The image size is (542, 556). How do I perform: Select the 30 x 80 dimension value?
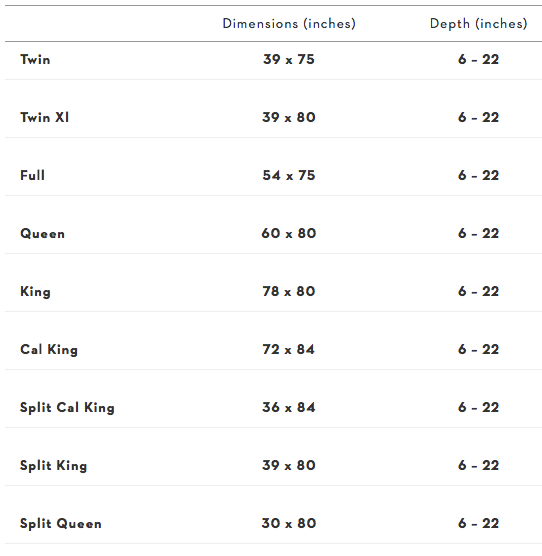pyautogui.click(x=289, y=523)
